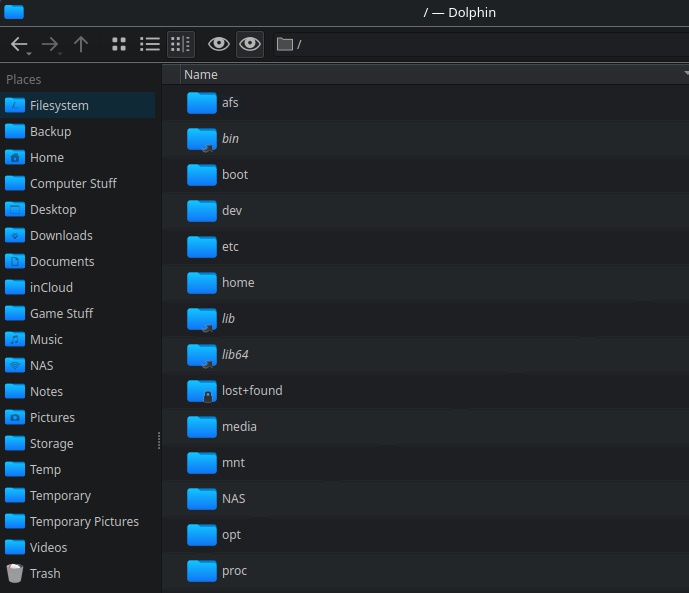689x593 pixels.
Task: Select the NAS folder icon in file list
Action: click(x=202, y=499)
